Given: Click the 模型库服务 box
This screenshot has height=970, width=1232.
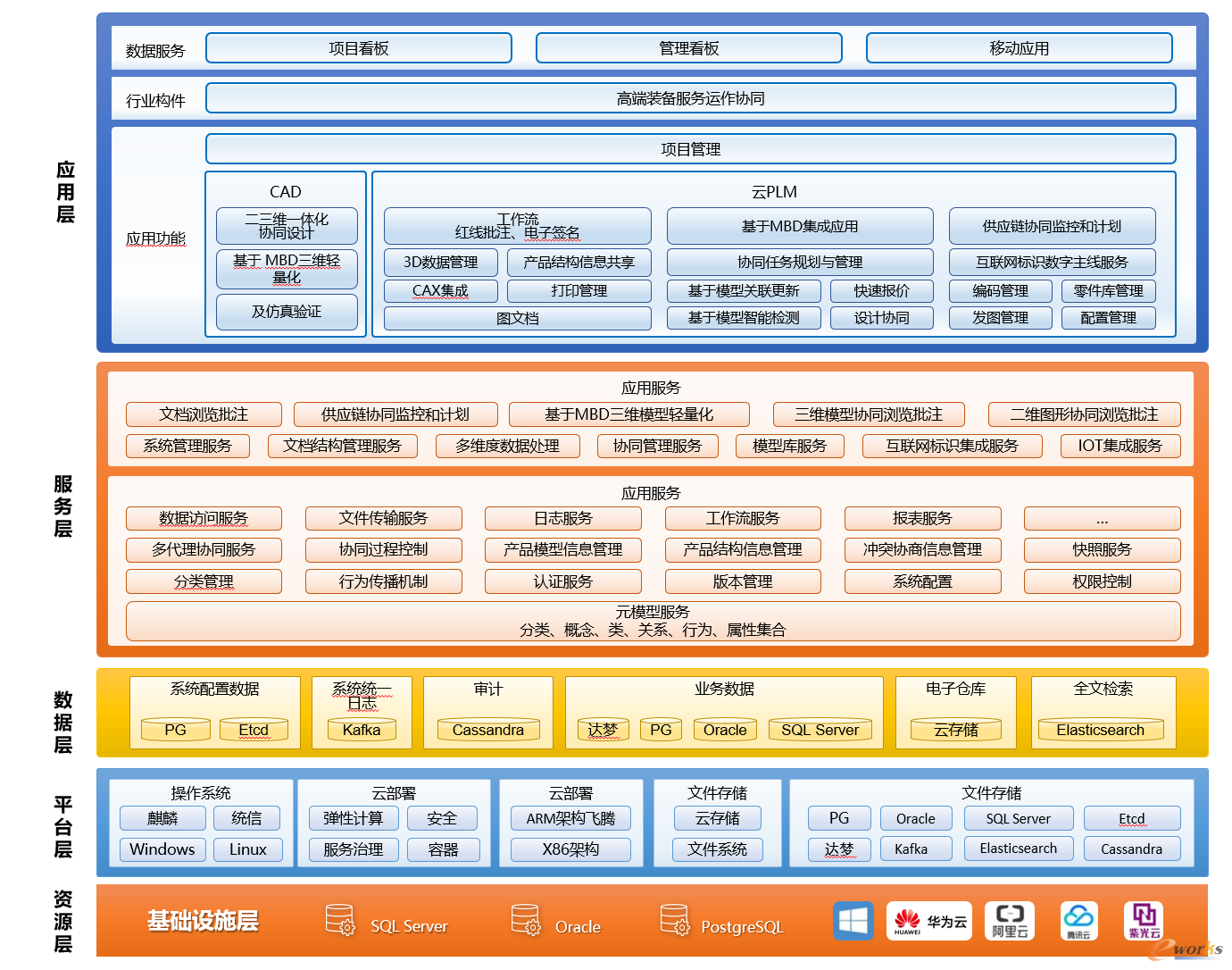Looking at the screenshot, I should click(x=790, y=446).
